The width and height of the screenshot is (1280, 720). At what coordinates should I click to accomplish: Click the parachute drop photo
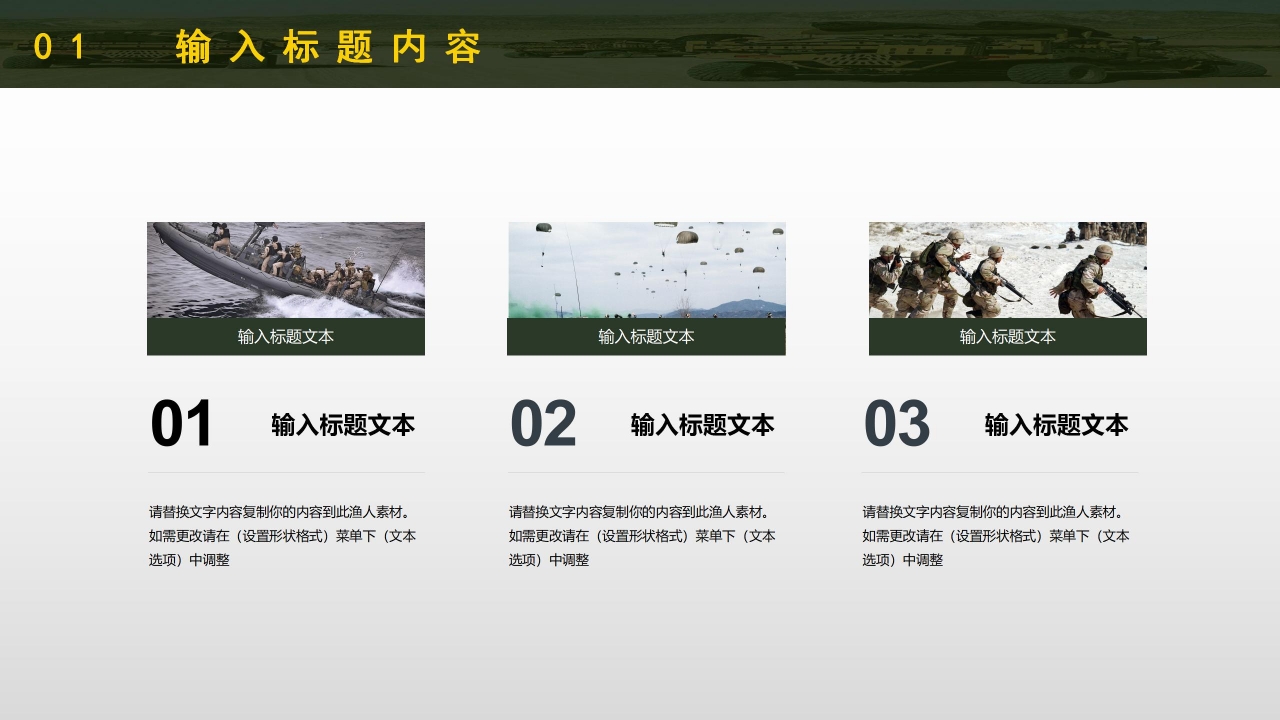646,270
